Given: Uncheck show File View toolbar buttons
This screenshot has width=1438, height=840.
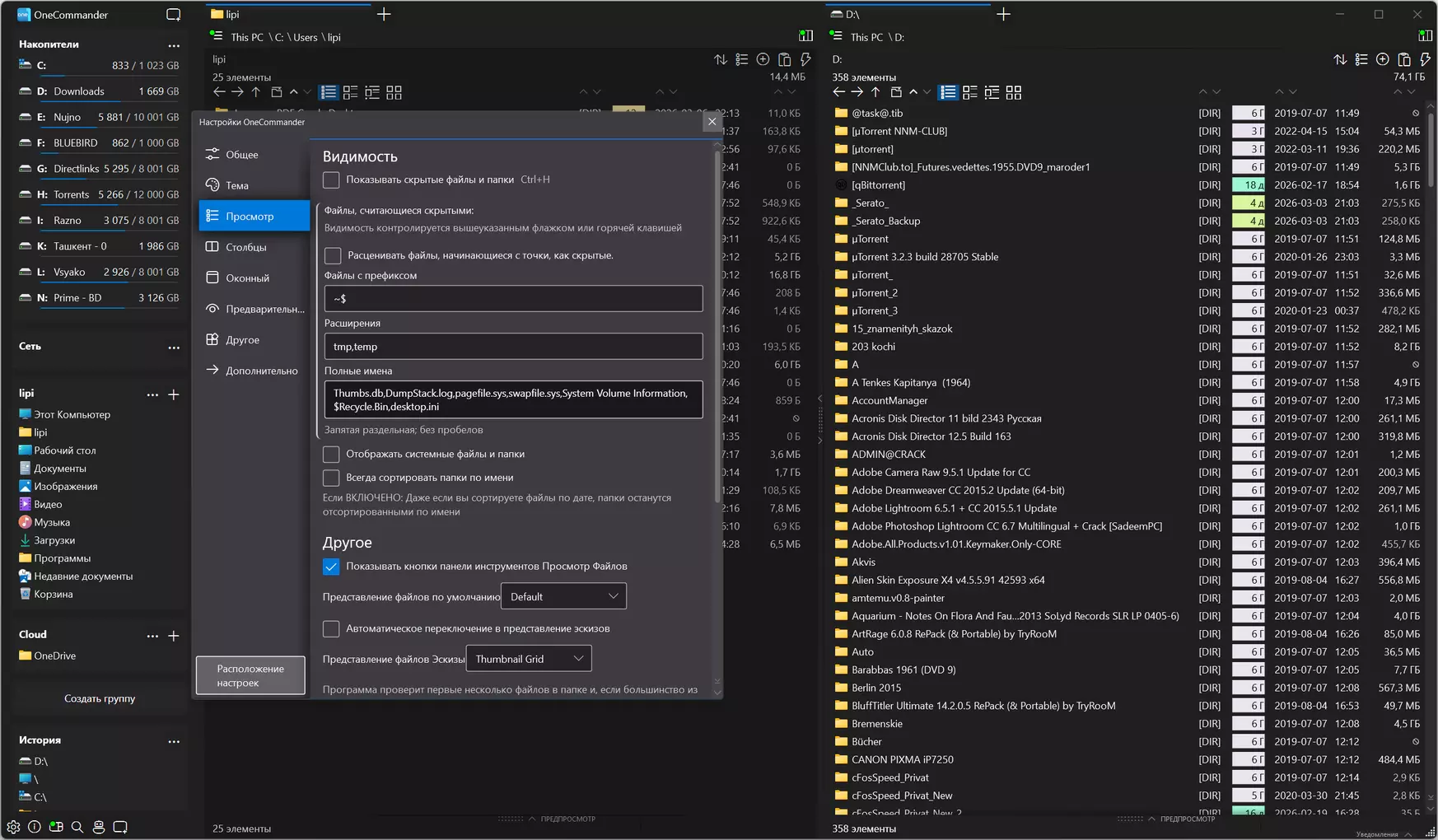Looking at the screenshot, I should 331,567.
